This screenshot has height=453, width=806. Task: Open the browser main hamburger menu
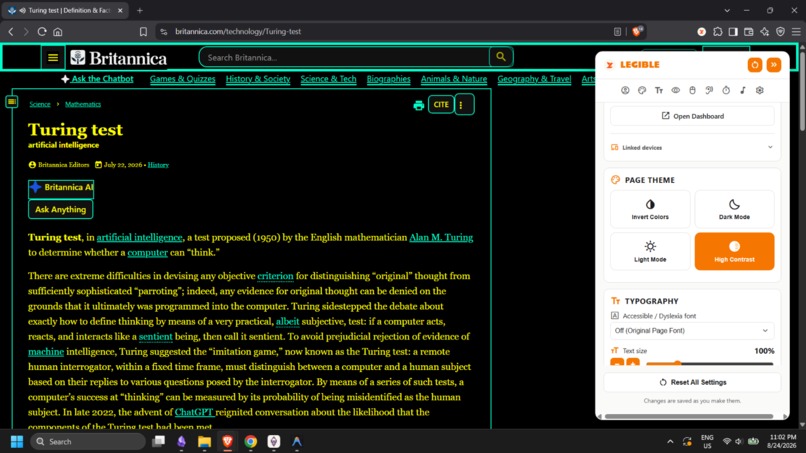tap(796, 32)
